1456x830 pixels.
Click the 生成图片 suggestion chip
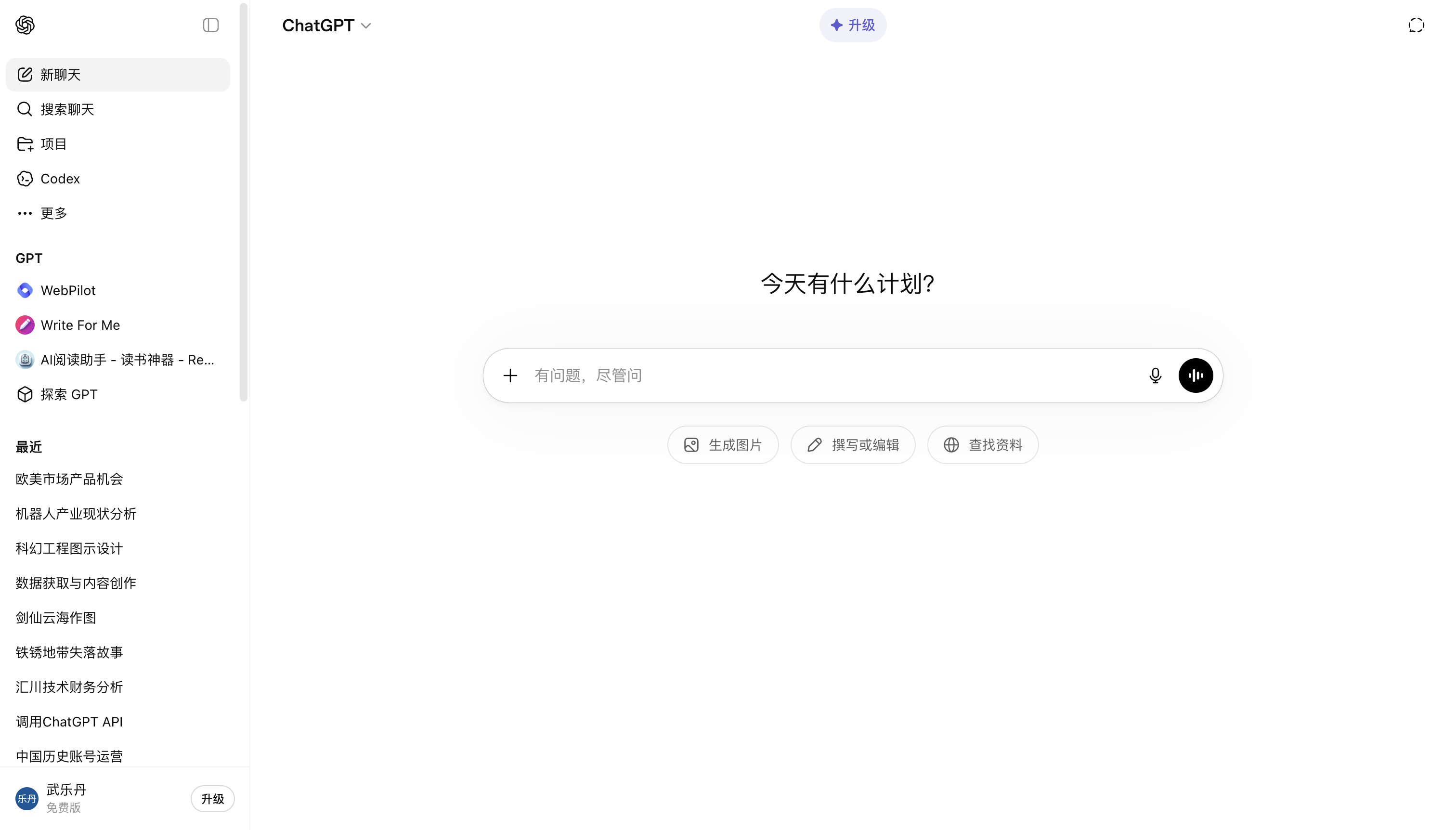[723, 445]
